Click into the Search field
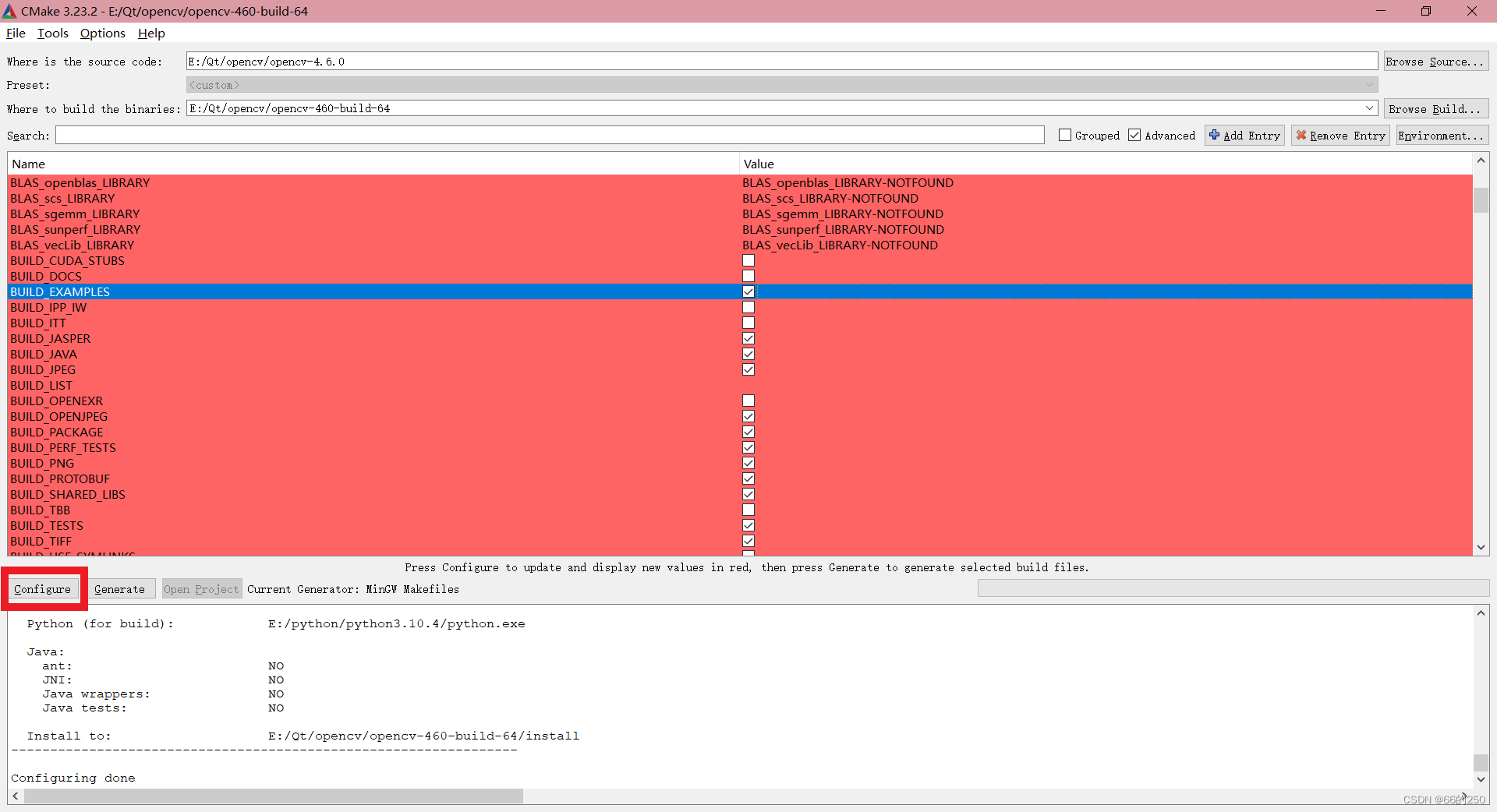Image resolution: width=1497 pixels, height=812 pixels. click(550, 136)
